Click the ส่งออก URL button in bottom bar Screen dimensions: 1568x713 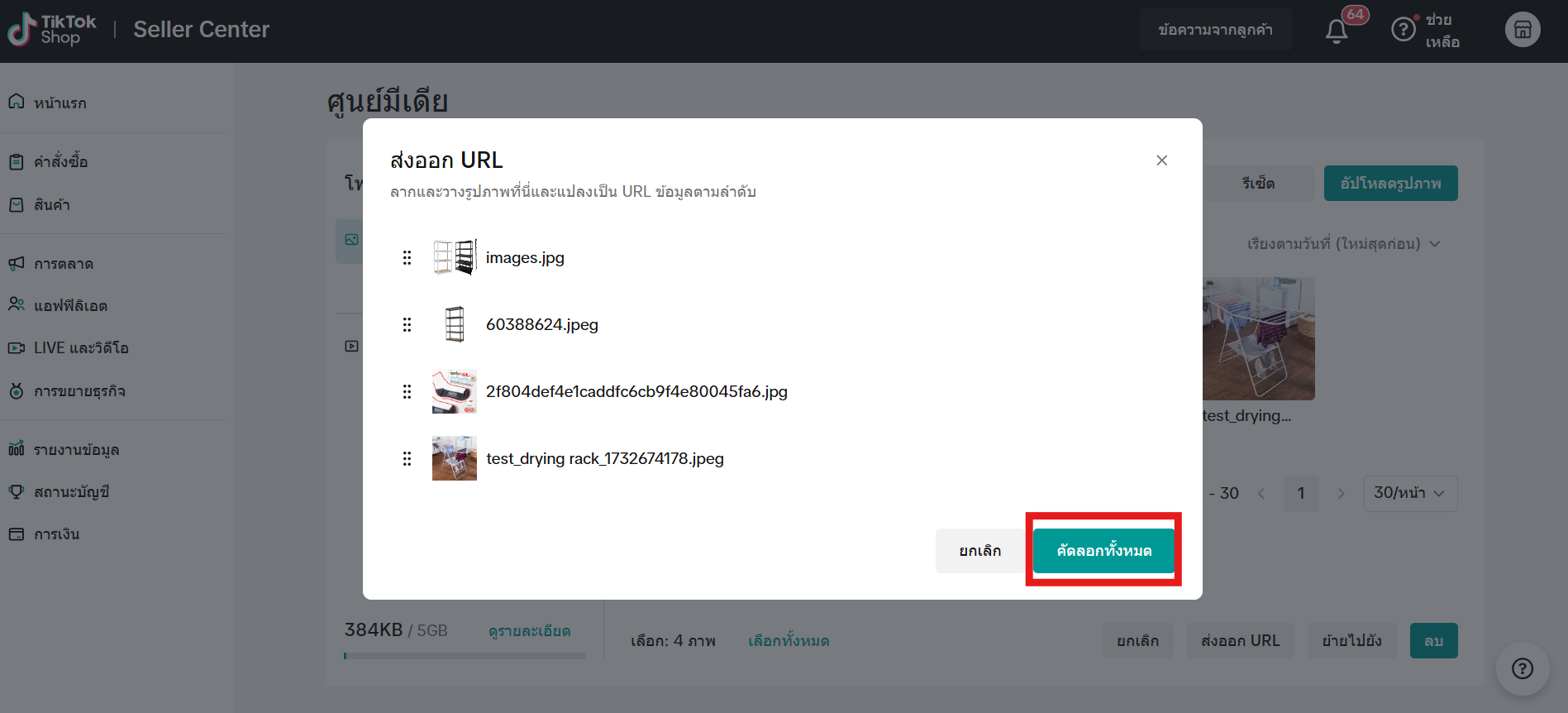[x=1240, y=640]
